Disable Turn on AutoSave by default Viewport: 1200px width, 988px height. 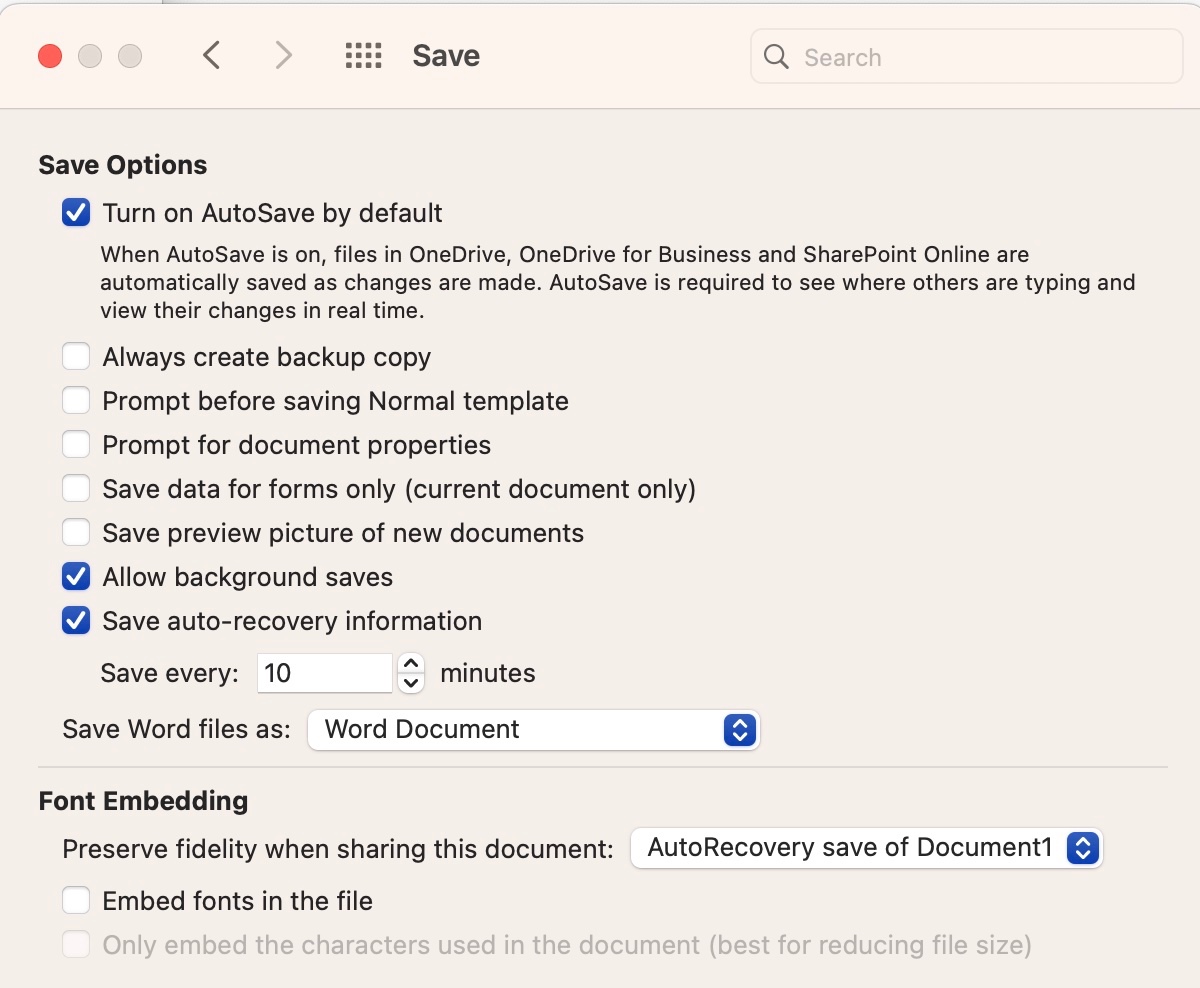tap(76, 213)
